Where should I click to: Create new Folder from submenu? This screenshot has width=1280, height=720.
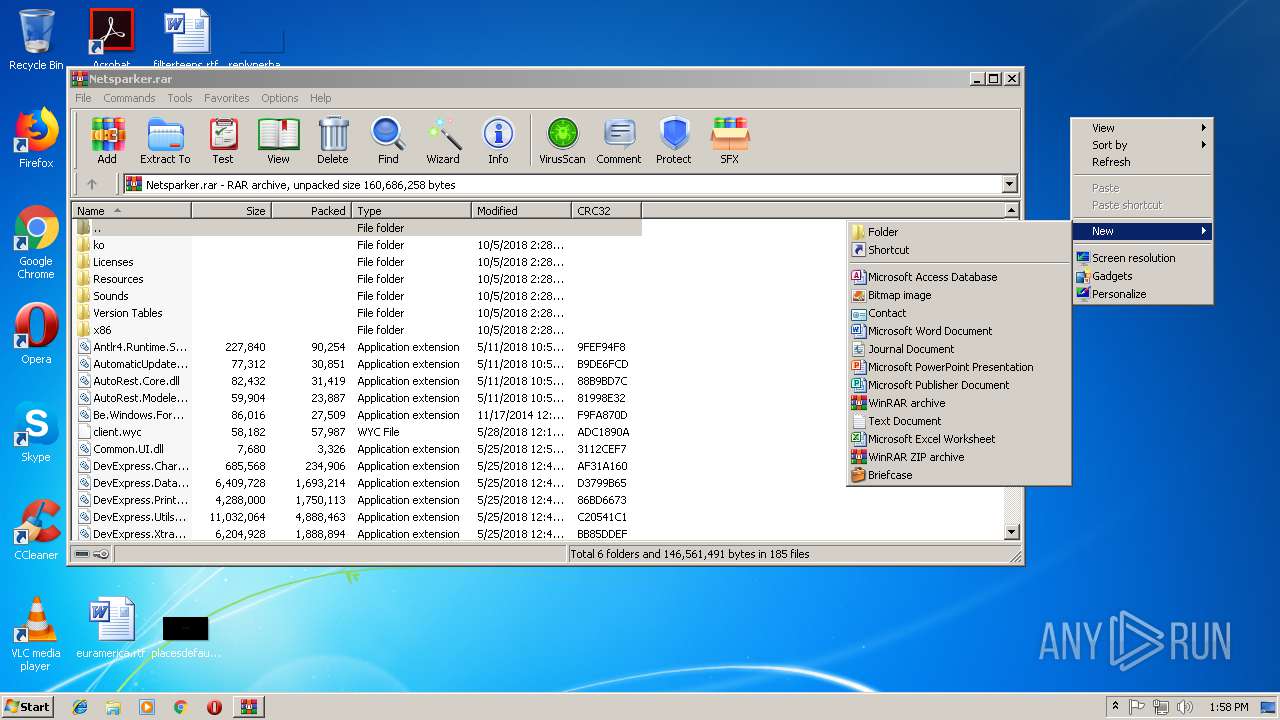pos(959,232)
